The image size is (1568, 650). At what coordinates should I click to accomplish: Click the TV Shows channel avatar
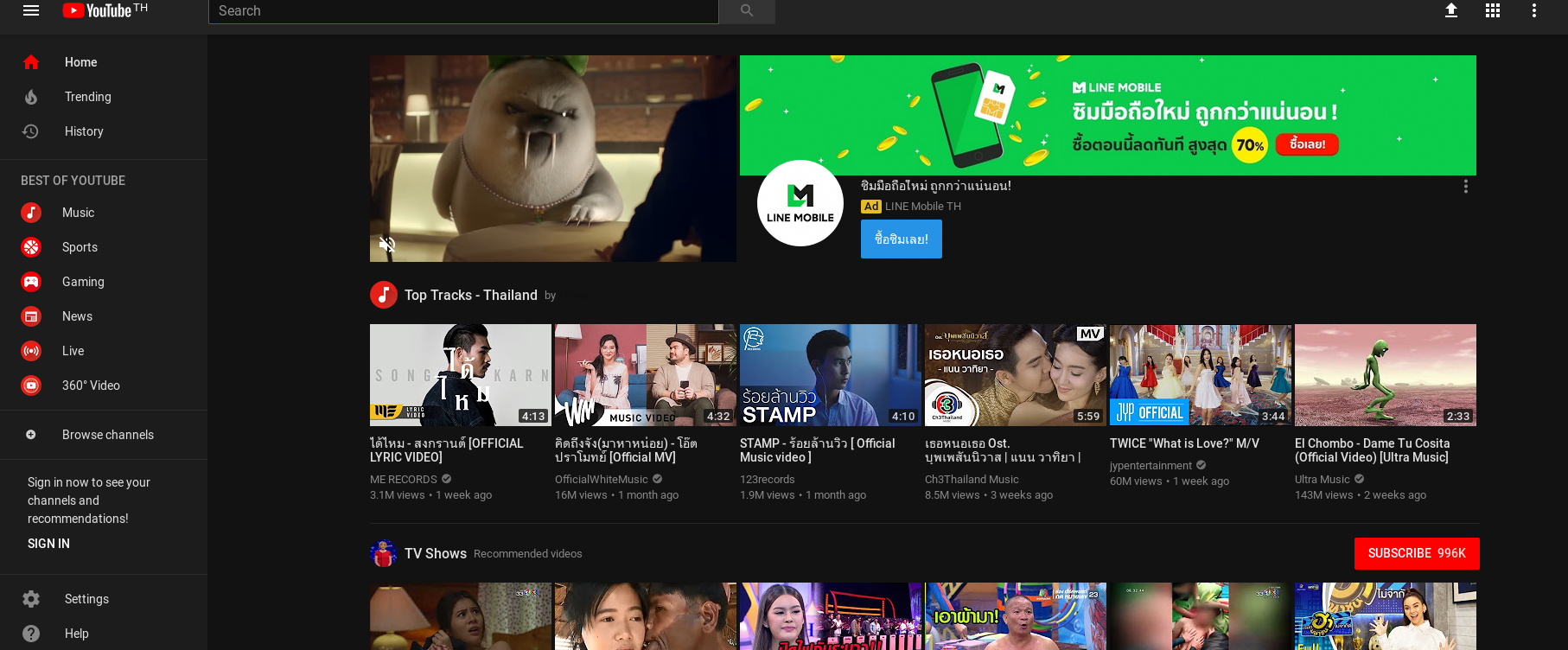pos(384,553)
